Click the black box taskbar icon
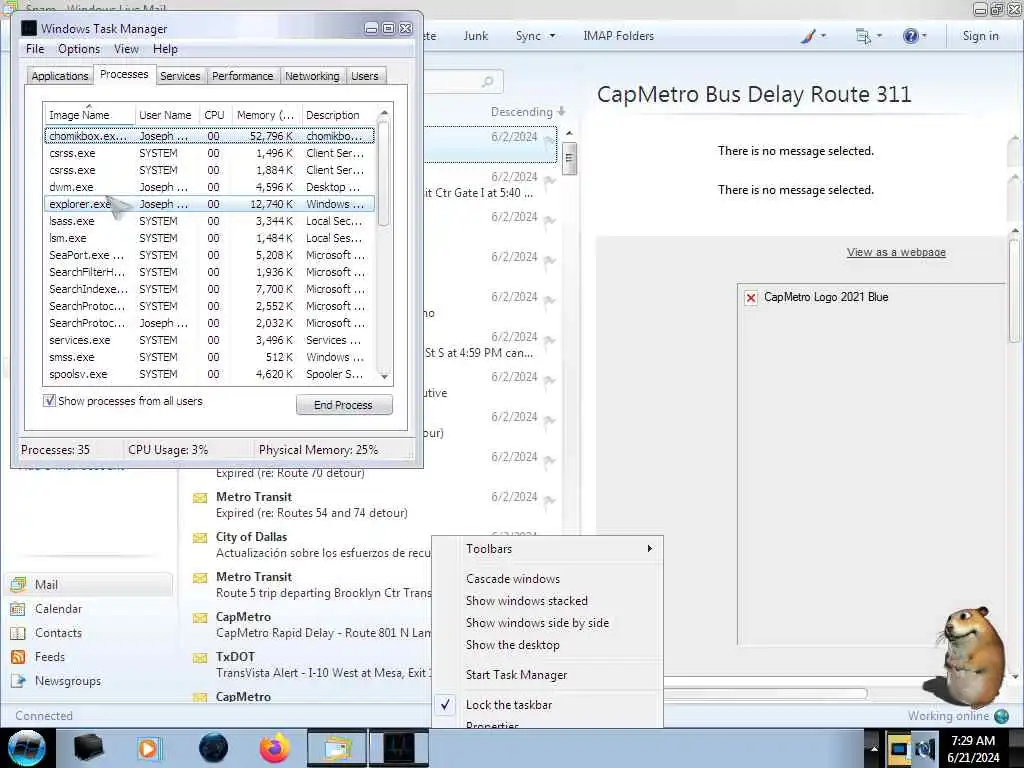The image size is (1024, 768). coord(89,748)
